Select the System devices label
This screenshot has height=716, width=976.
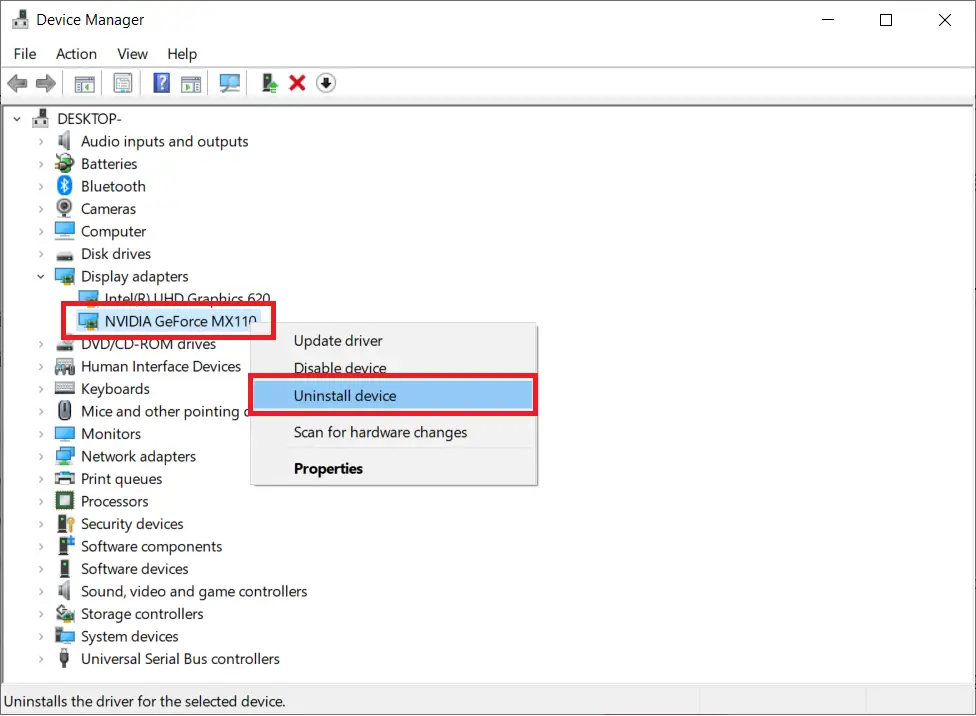[129, 636]
